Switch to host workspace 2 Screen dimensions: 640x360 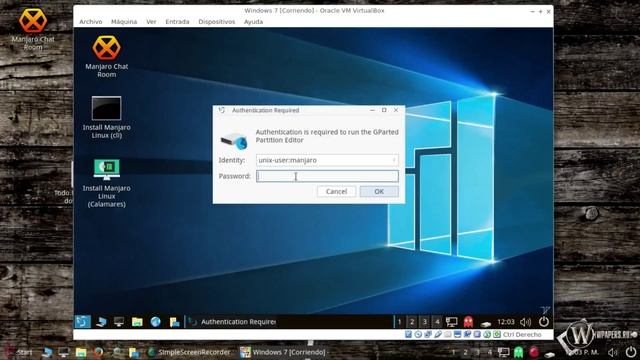(465, 352)
